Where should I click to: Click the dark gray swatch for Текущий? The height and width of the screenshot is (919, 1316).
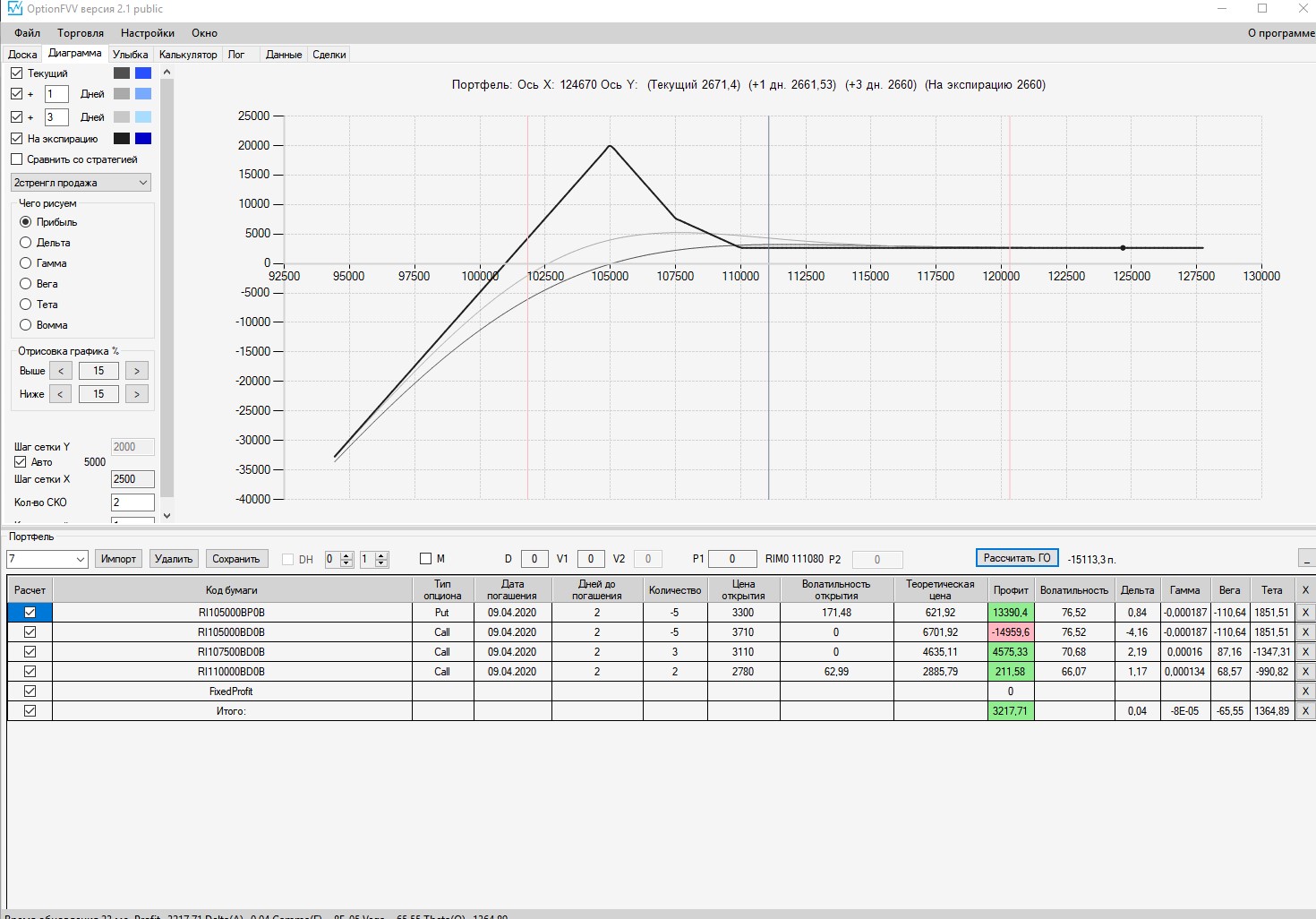pyautogui.click(x=122, y=73)
